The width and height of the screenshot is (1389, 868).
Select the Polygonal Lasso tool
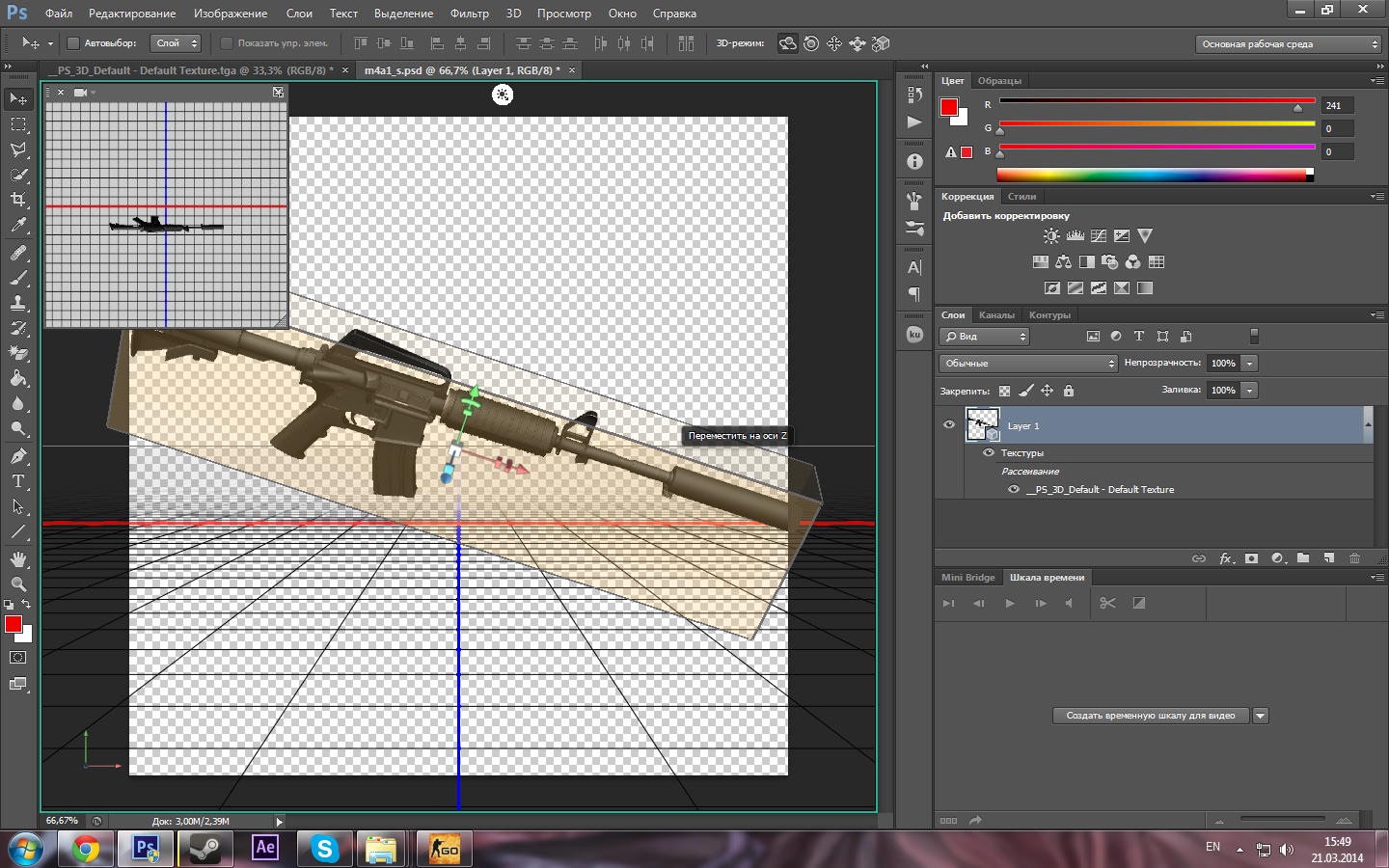tap(18, 149)
